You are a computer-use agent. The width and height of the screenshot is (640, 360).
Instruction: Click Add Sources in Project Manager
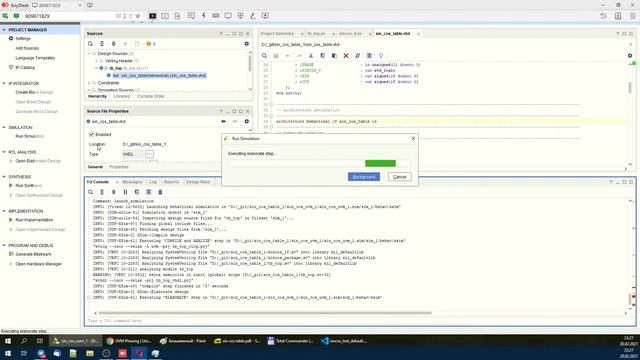[27, 48]
